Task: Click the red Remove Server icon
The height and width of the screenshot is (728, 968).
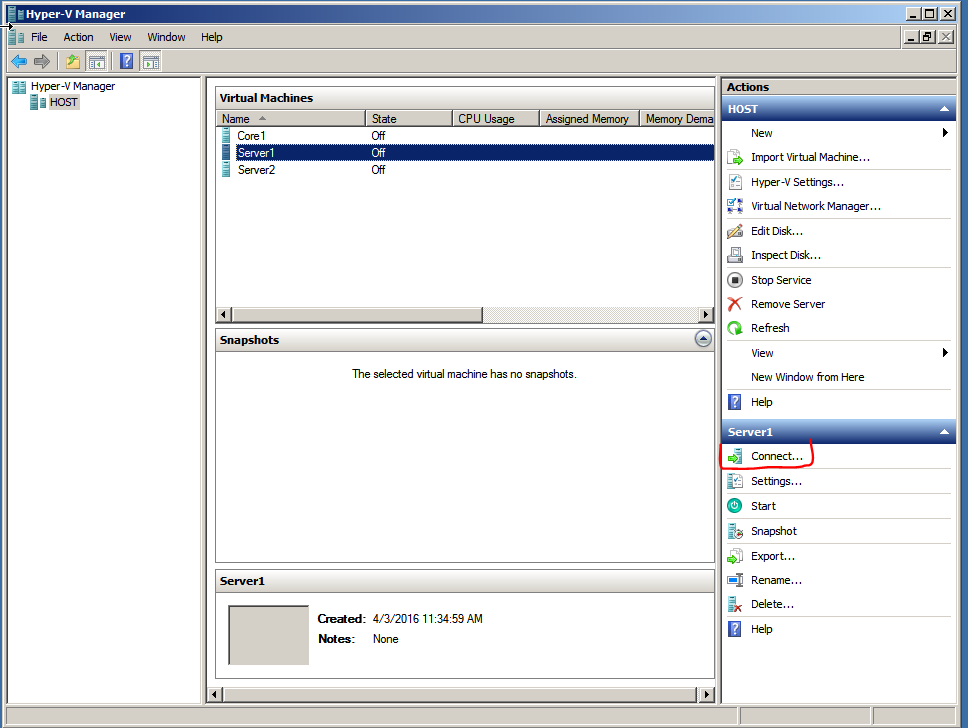Action: click(735, 304)
